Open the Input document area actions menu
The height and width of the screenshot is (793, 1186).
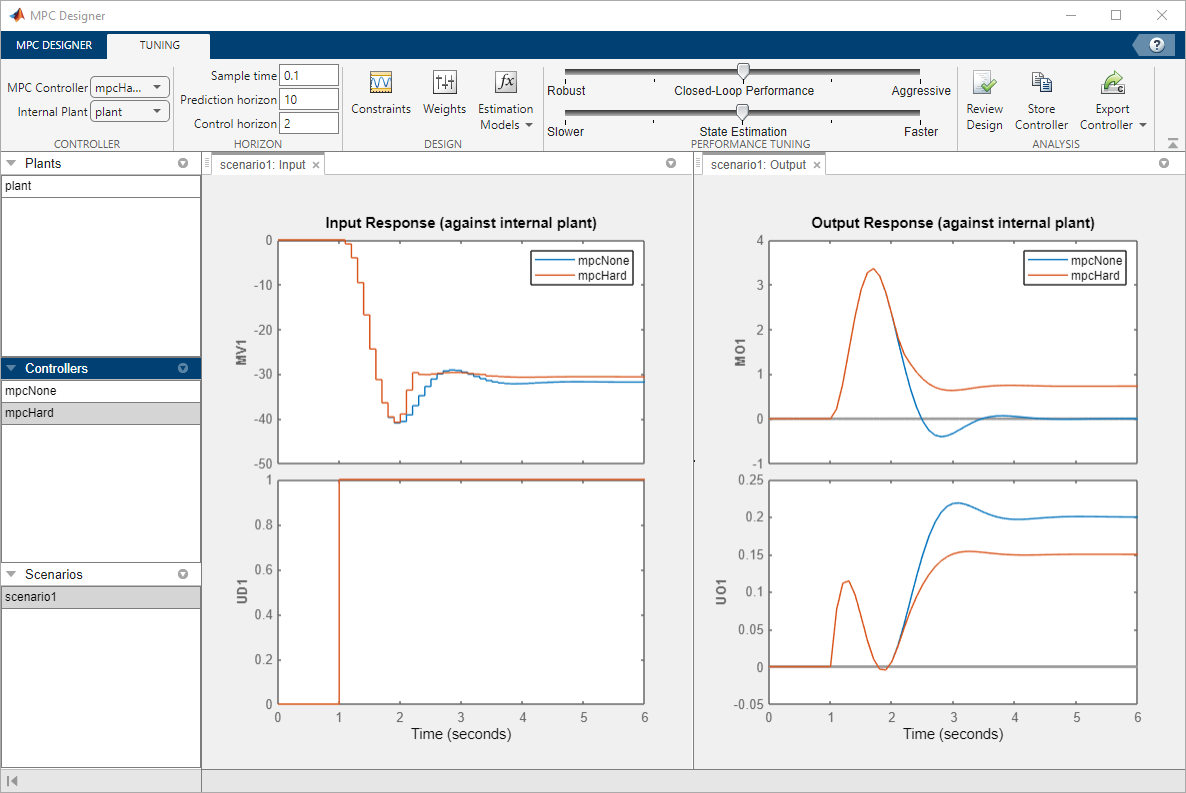[671, 163]
